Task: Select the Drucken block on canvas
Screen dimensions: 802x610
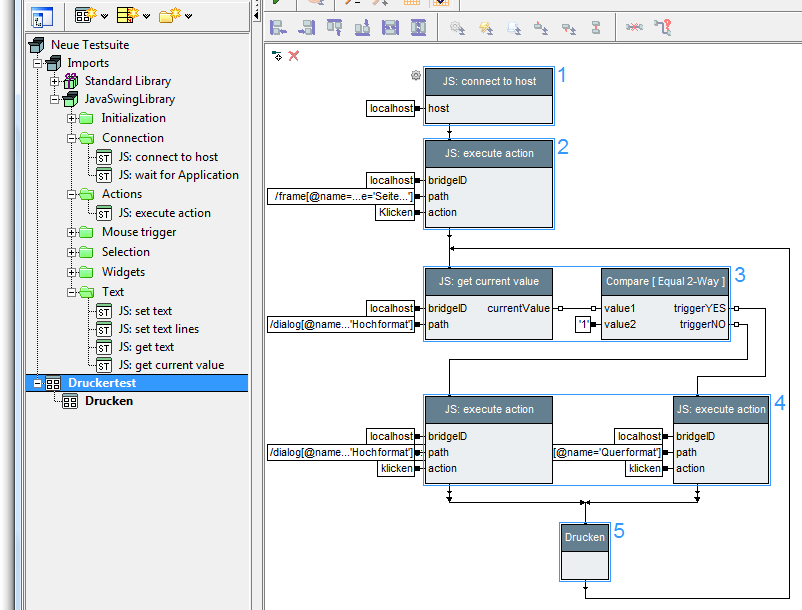Action: pyautogui.click(x=585, y=552)
